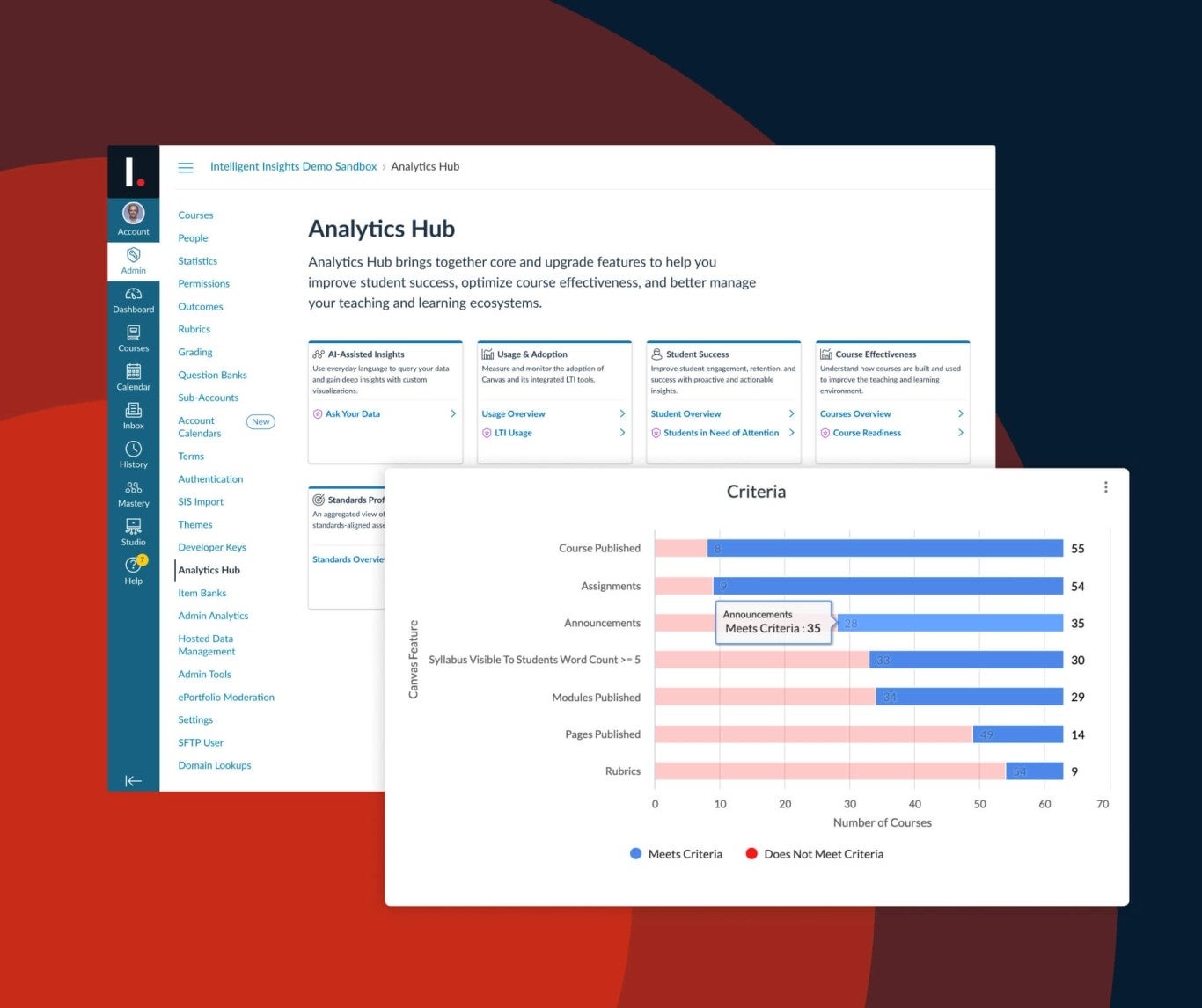Open the Inbox from the left sidebar
The image size is (1202, 1008).
pyautogui.click(x=133, y=415)
